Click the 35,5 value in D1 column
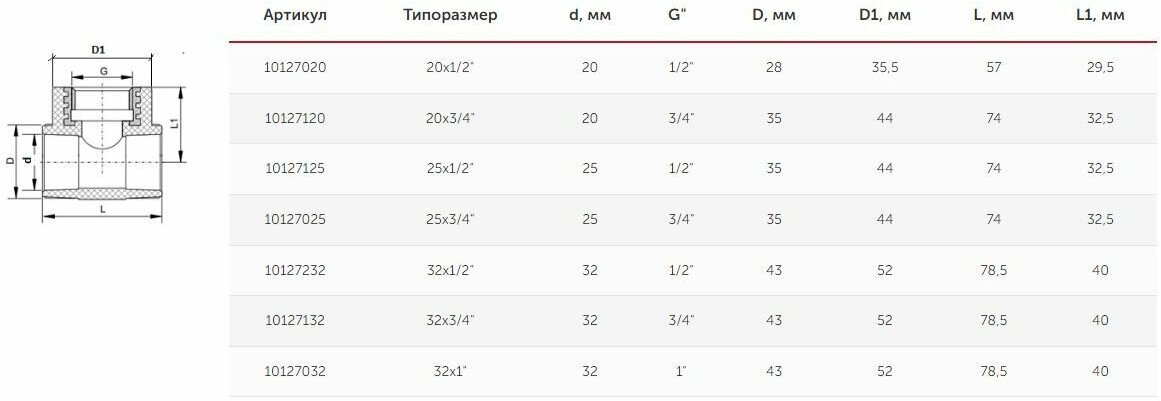The image size is (1161, 401). pyautogui.click(x=885, y=67)
